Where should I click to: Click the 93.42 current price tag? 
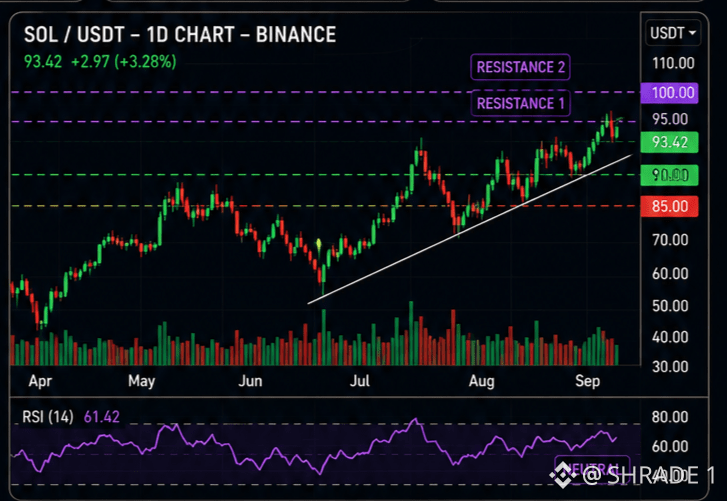pos(669,142)
